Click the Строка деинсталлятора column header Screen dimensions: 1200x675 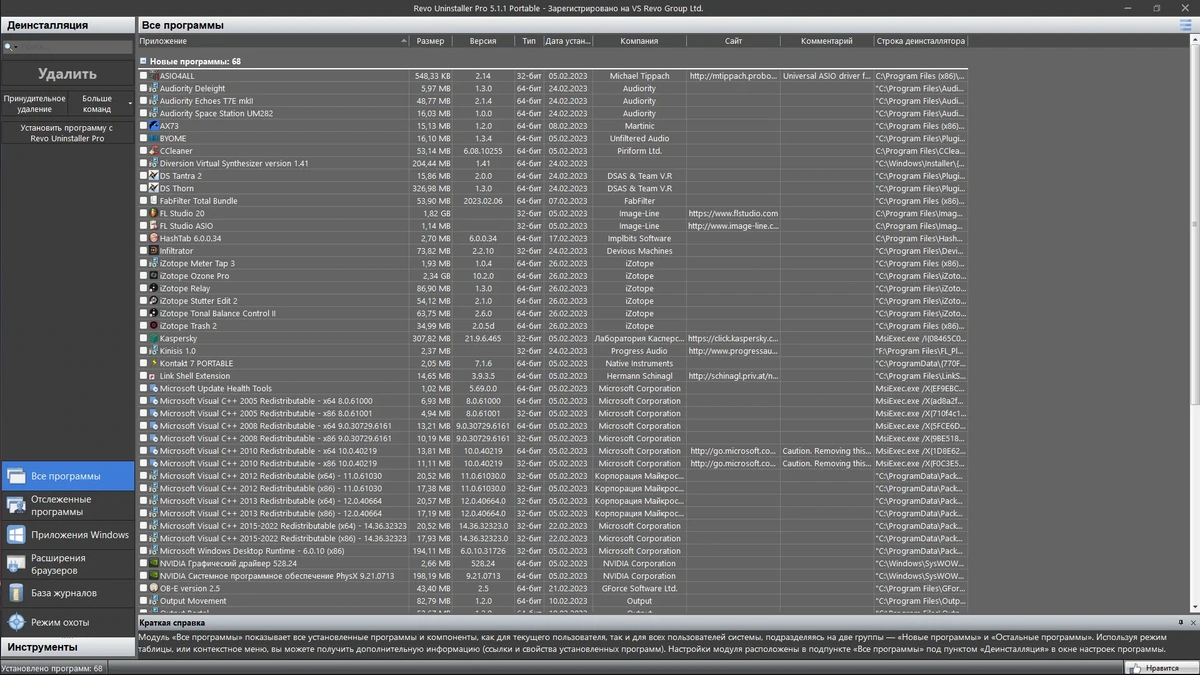click(920, 41)
